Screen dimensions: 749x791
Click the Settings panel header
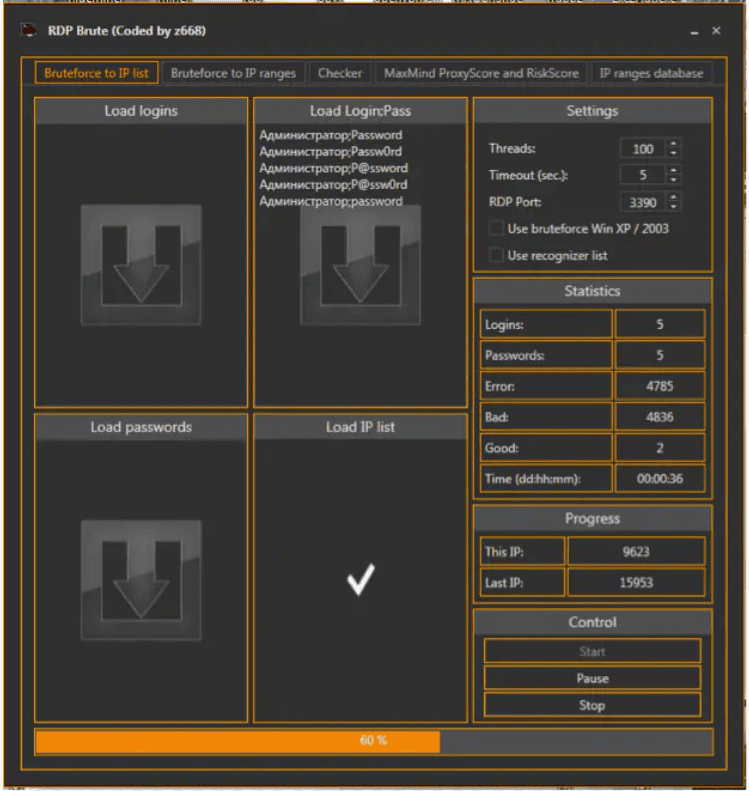click(592, 111)
